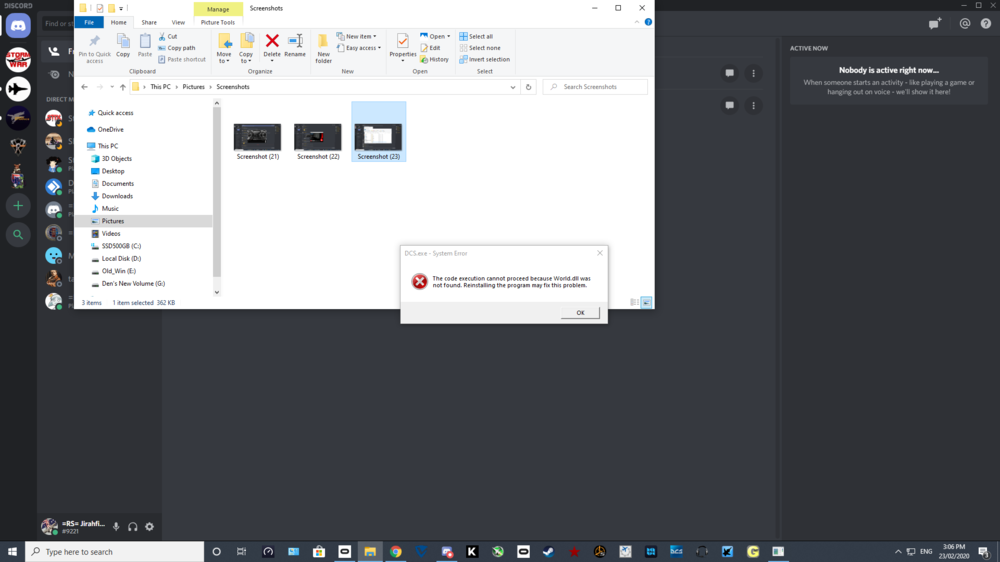
Task: Click the Delete icon in the ribbon
Action: click(272, 46)
